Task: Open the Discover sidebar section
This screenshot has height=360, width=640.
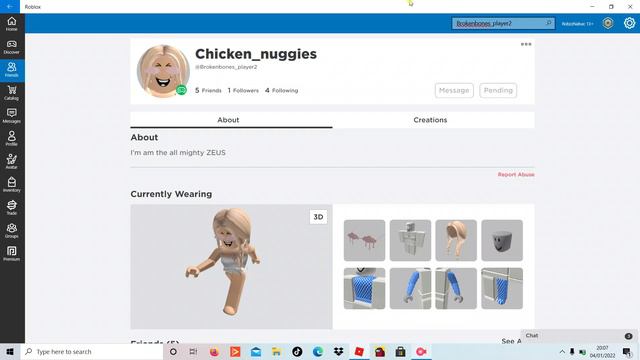Action: [12, 47]
